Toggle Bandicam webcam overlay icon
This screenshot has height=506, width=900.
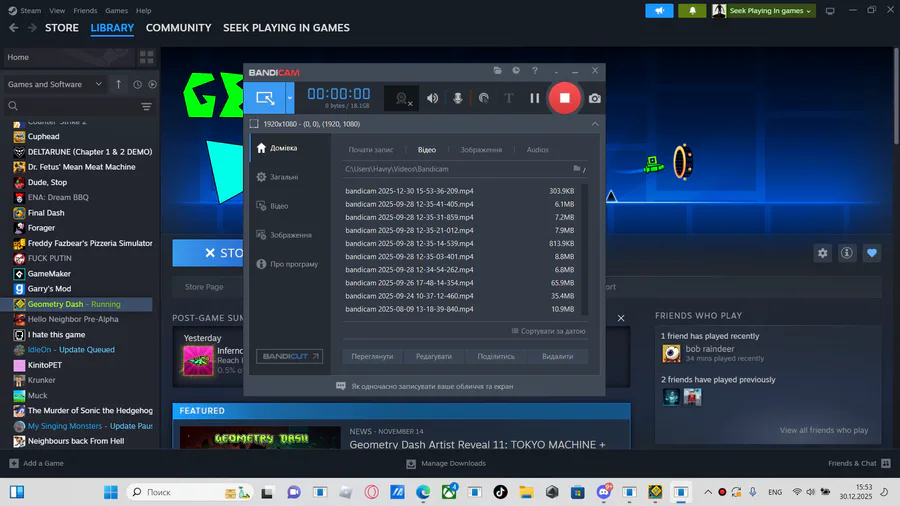pos(403,99)
